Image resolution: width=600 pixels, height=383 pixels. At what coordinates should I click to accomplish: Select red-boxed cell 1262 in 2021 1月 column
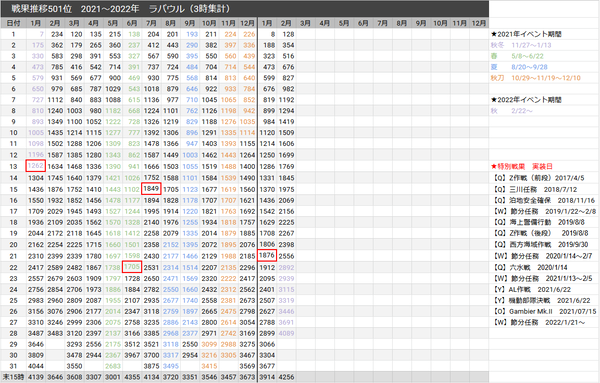coord(36,166)
